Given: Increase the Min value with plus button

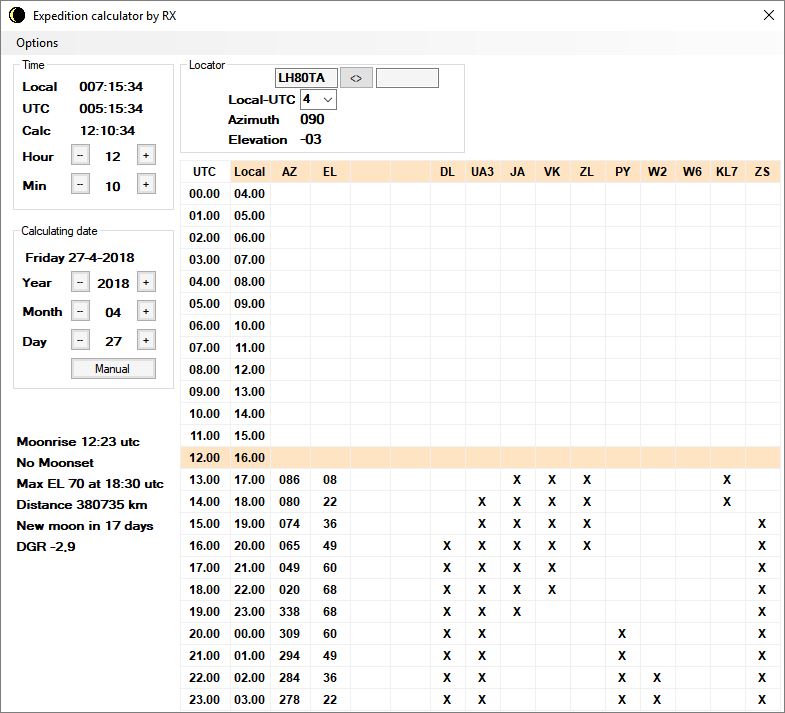Looking at the screenshot, I should click(x=146, y=184).
